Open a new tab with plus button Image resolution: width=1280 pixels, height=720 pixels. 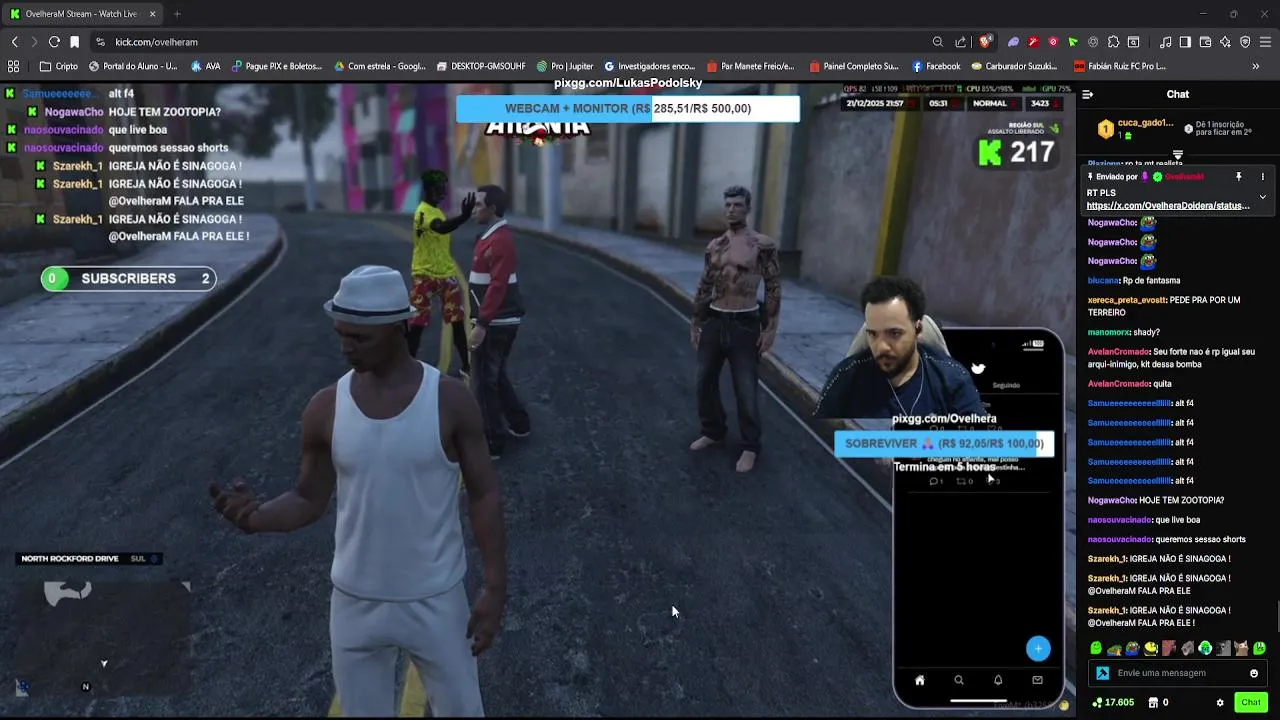click(177, 14)
